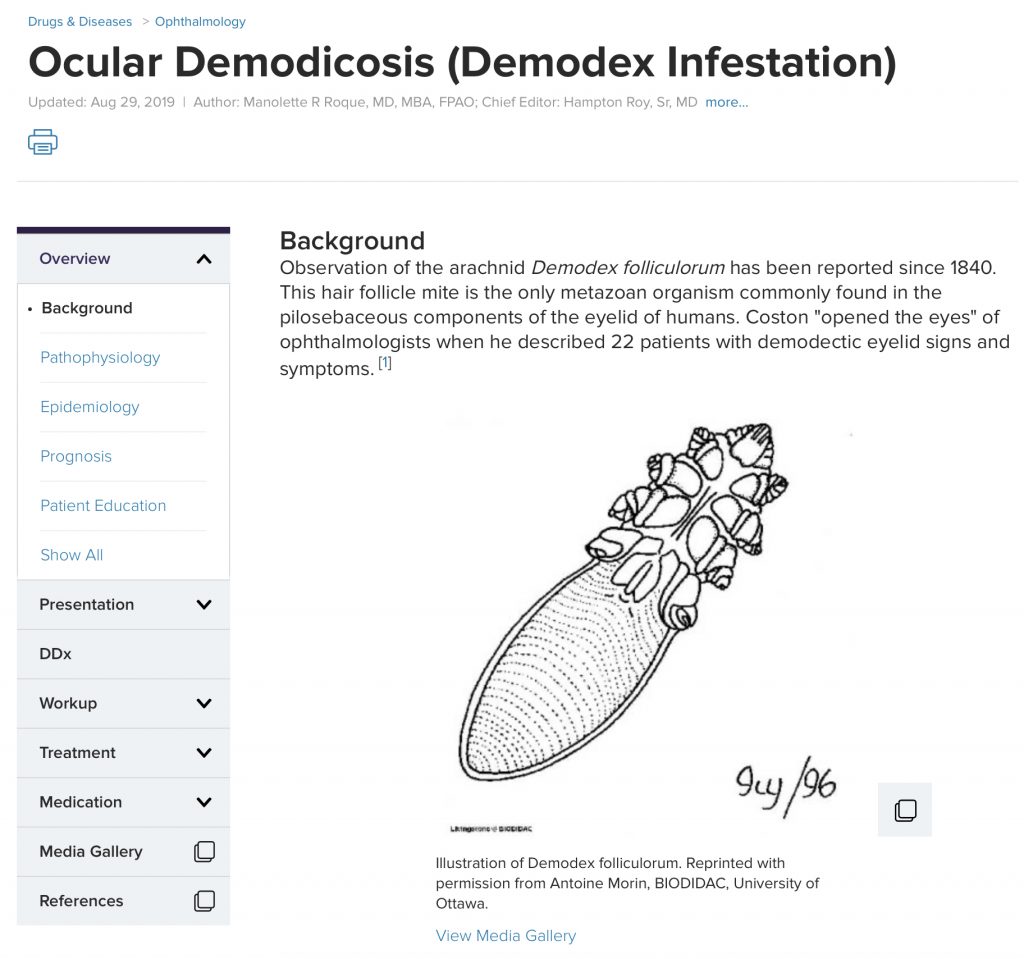Viewport: 1024px width, 959px height.
Task: Open the Ophthalmology breadcrumb link
Action: [200, 21]
